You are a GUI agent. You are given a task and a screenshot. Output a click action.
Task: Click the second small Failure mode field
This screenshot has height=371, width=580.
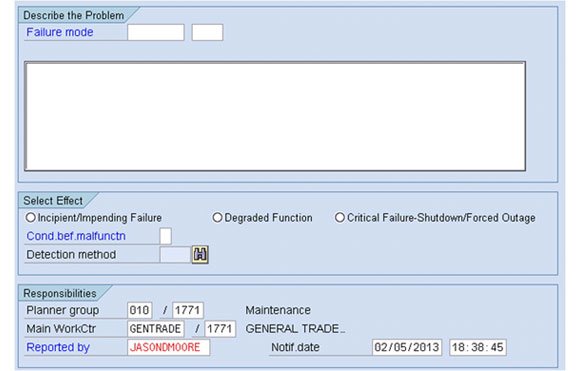click(x=207, y=32)
